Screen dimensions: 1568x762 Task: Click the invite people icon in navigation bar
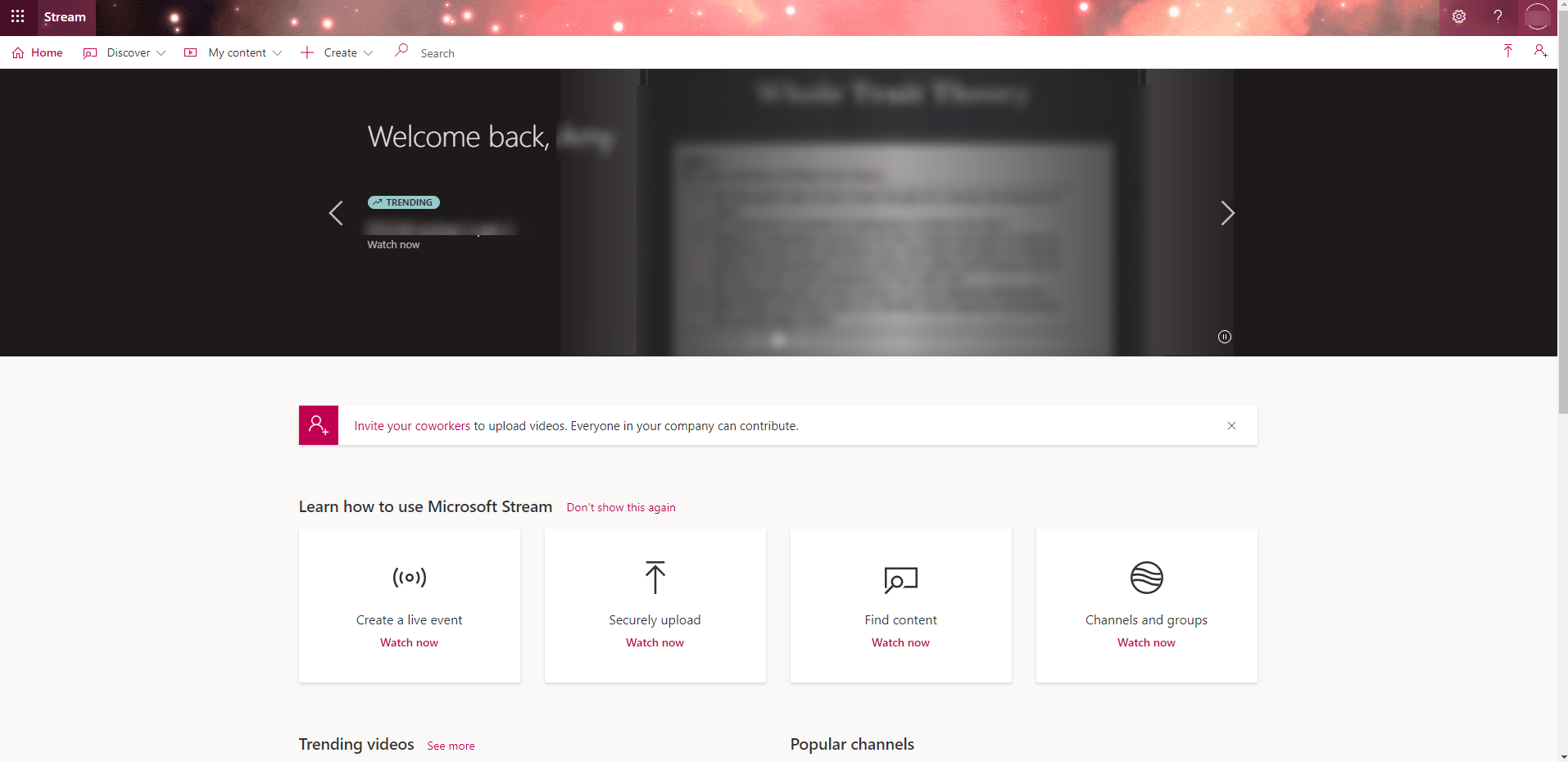[1541, 52]
